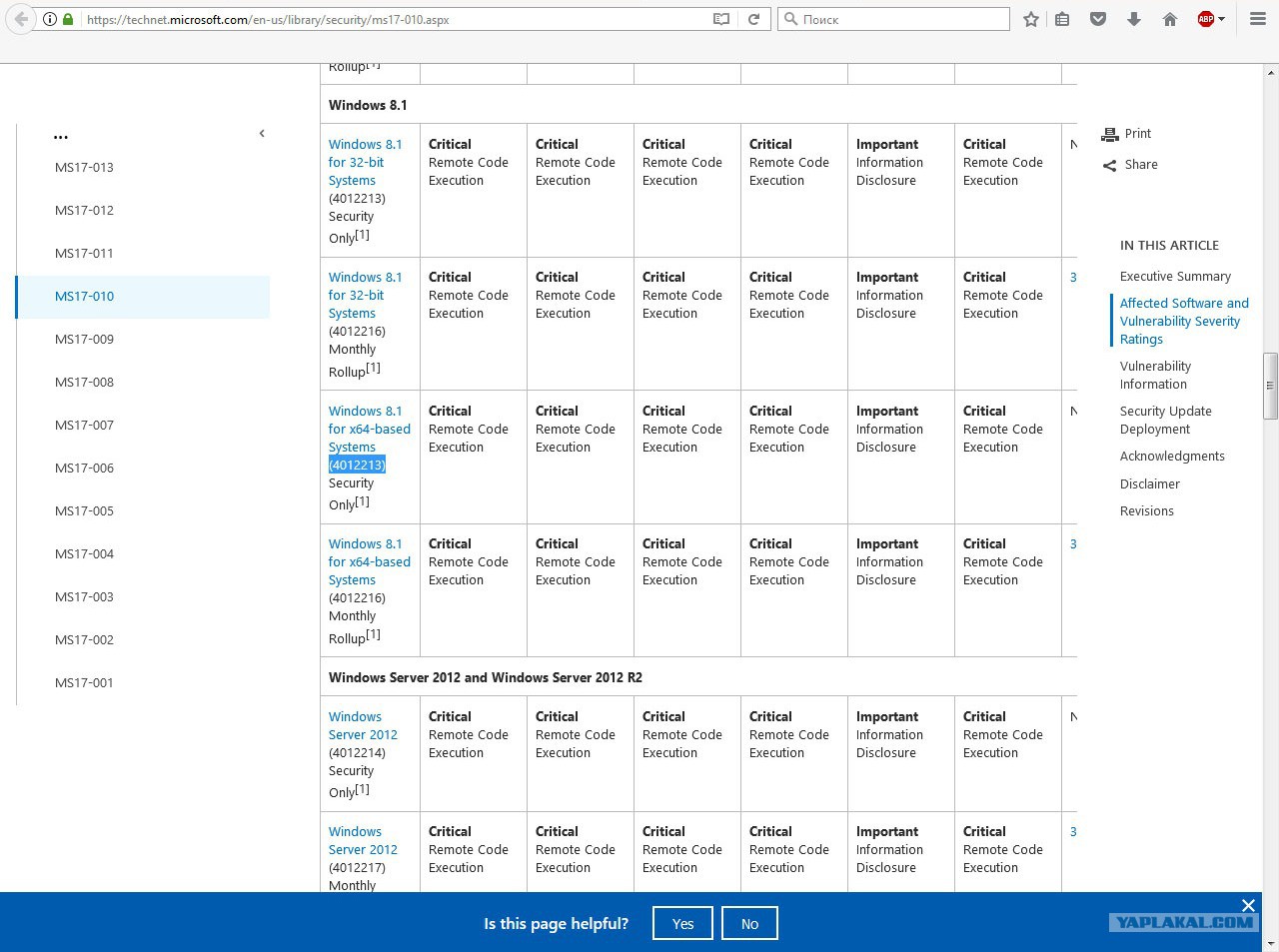The image size is (1279, 952).
Task: View connection security via the green padlock
Action: pyautogui.click(x=68, y=19)
